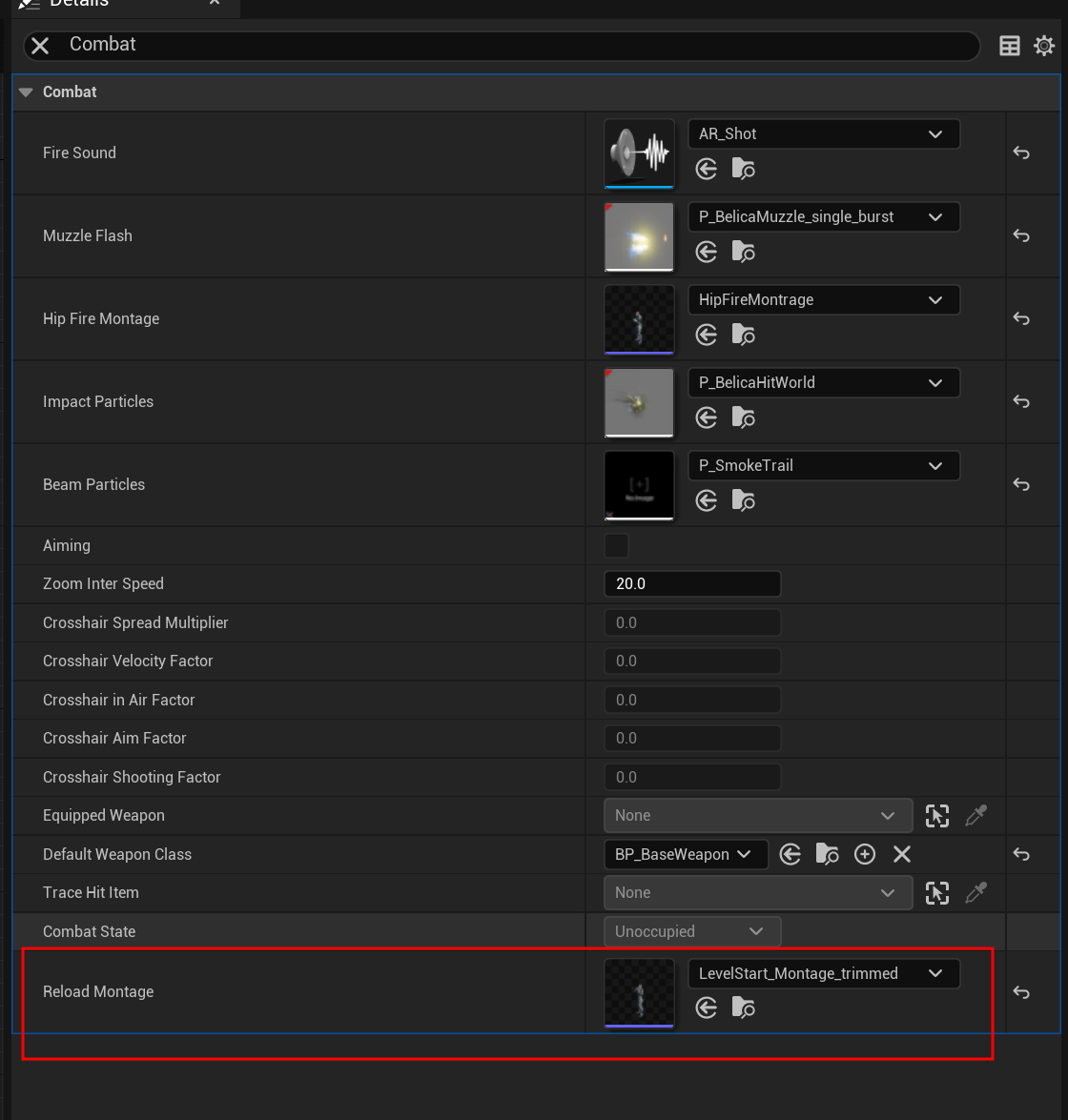Screen dimensions: 1068x1120
Task: Use Content Browser selection for Reload Montage
Action: [706, 1008]
